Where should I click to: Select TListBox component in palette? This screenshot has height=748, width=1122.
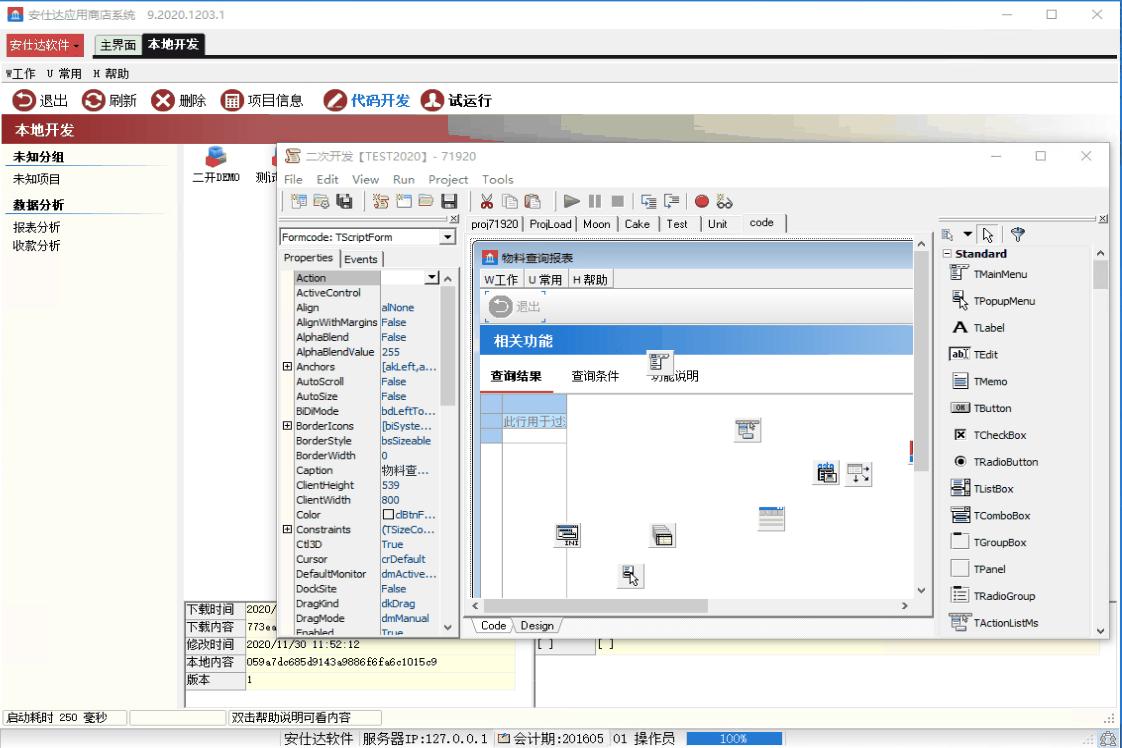982,488
